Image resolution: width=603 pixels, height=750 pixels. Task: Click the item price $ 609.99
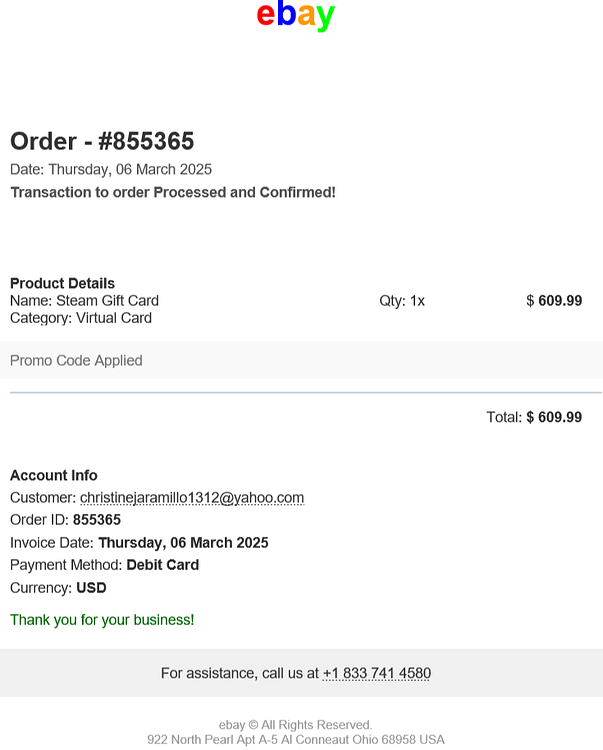click(x=554, y=301)
